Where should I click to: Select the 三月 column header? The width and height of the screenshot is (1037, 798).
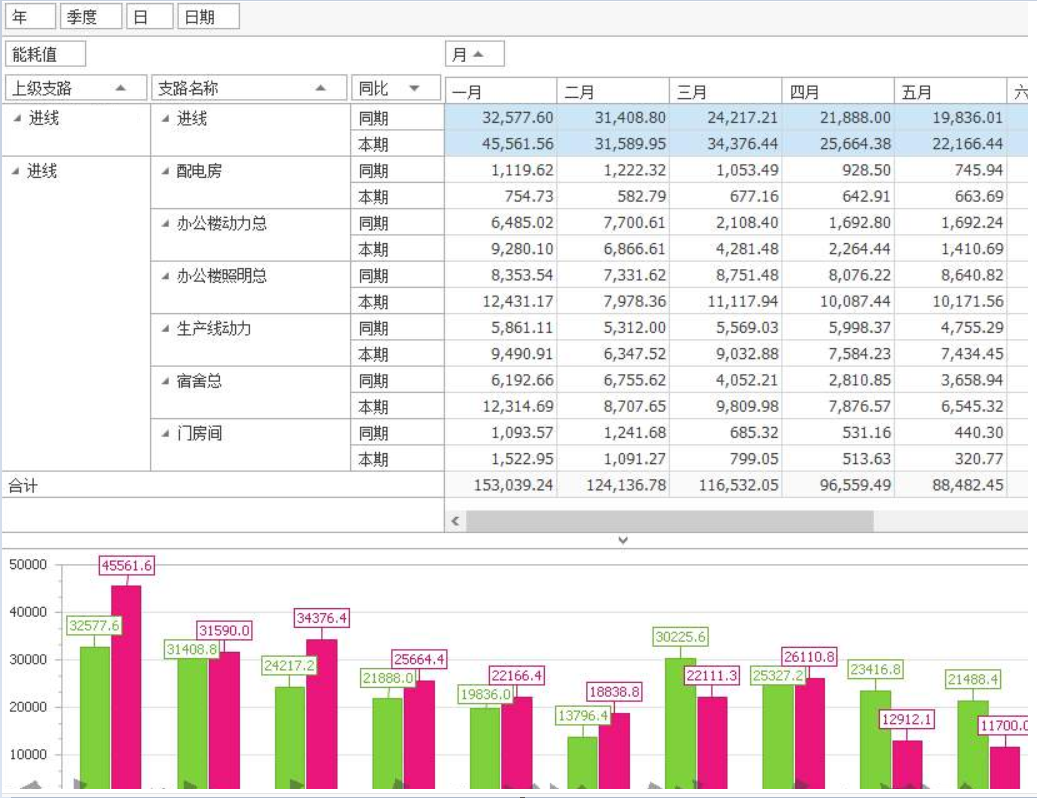click(725, 92)
